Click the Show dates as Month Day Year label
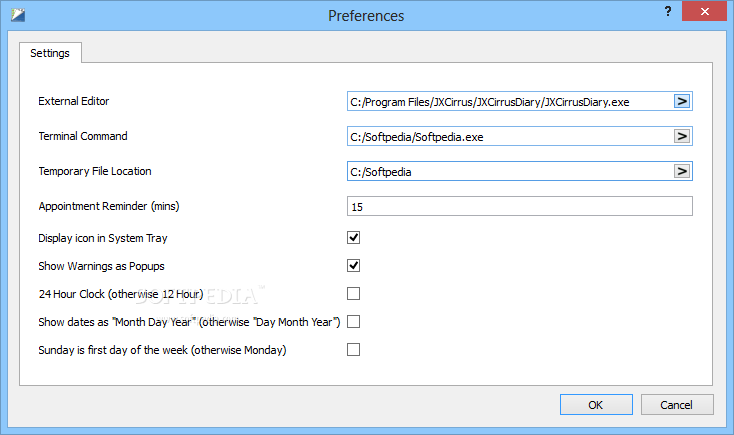Screen dimensions: 734x435 [x=189, y=322]
